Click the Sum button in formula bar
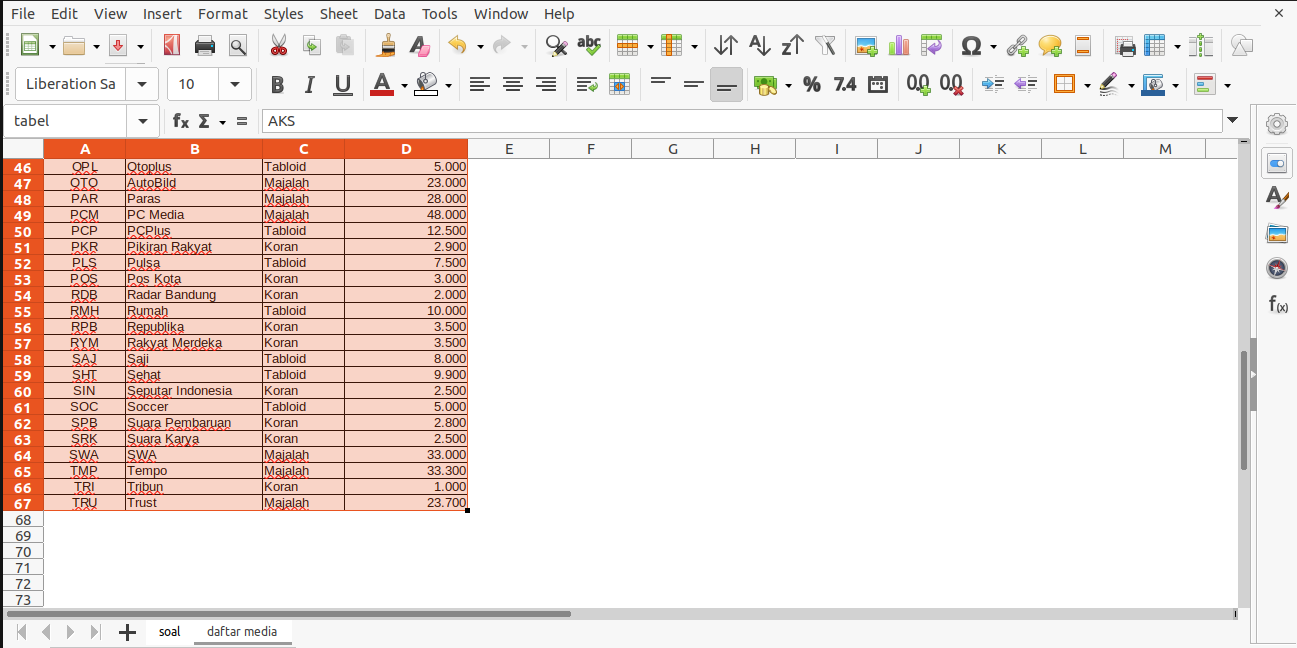This screenshot has width=1297, height=648. [x=204, y=121]
